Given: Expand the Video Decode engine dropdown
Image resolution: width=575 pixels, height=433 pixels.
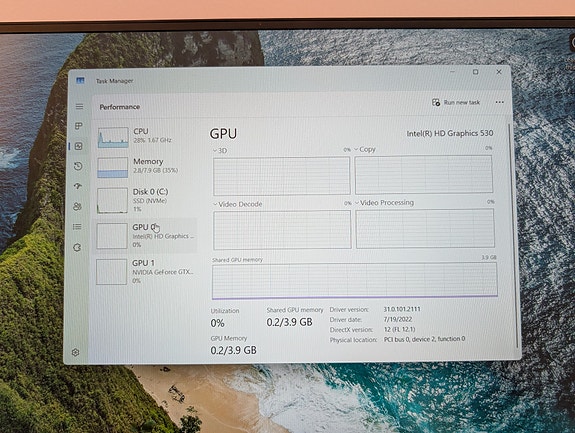Looking at the screenshot, I should pos(238,204).
